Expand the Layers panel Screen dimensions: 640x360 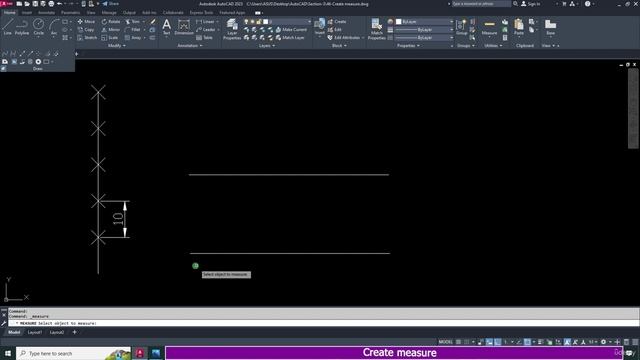coord(267,46)
